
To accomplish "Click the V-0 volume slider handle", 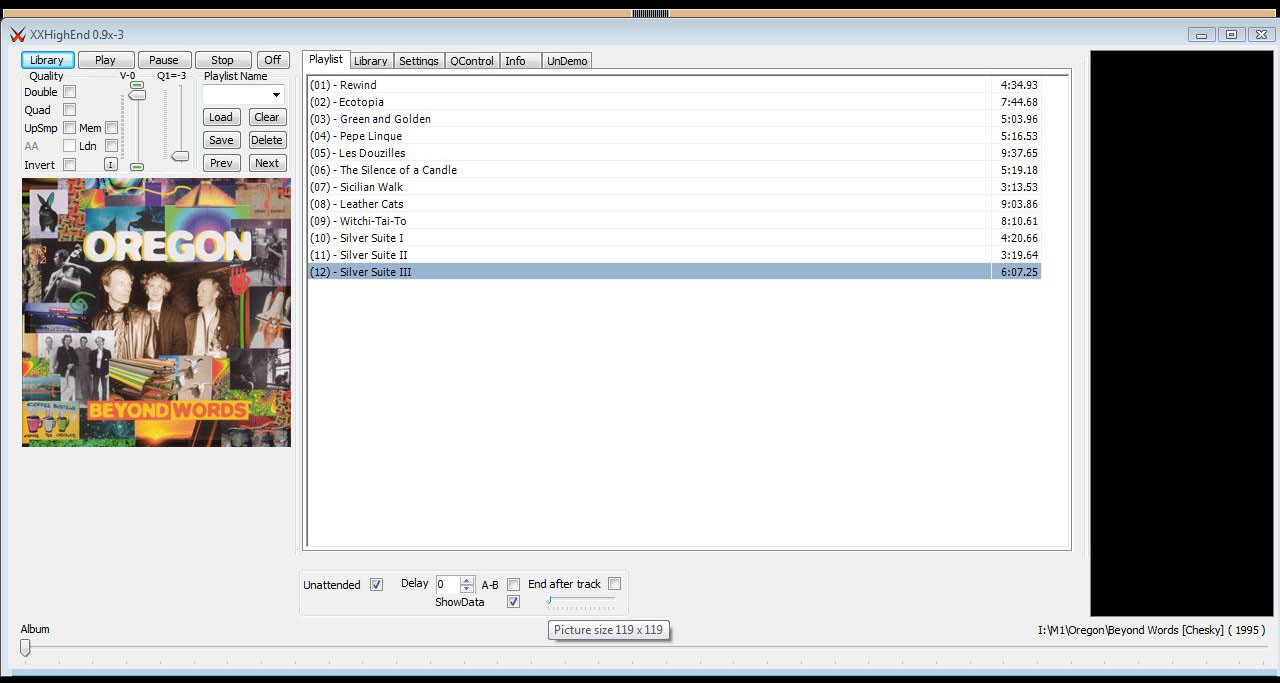I will 137,95.
